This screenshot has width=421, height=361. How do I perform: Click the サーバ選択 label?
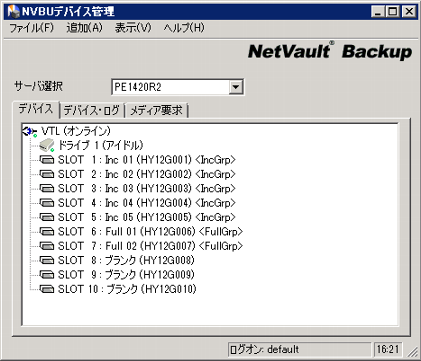pyautogui.click(x=38, y=86)
